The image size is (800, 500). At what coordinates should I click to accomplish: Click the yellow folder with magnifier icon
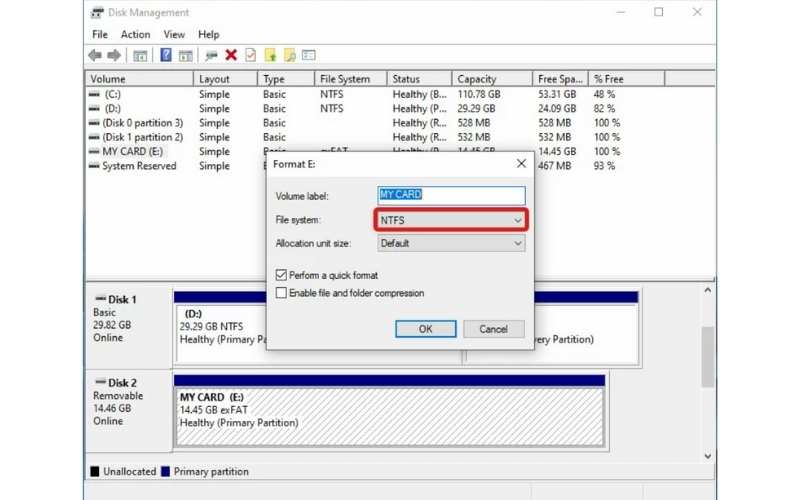click(x=290, y=55)
